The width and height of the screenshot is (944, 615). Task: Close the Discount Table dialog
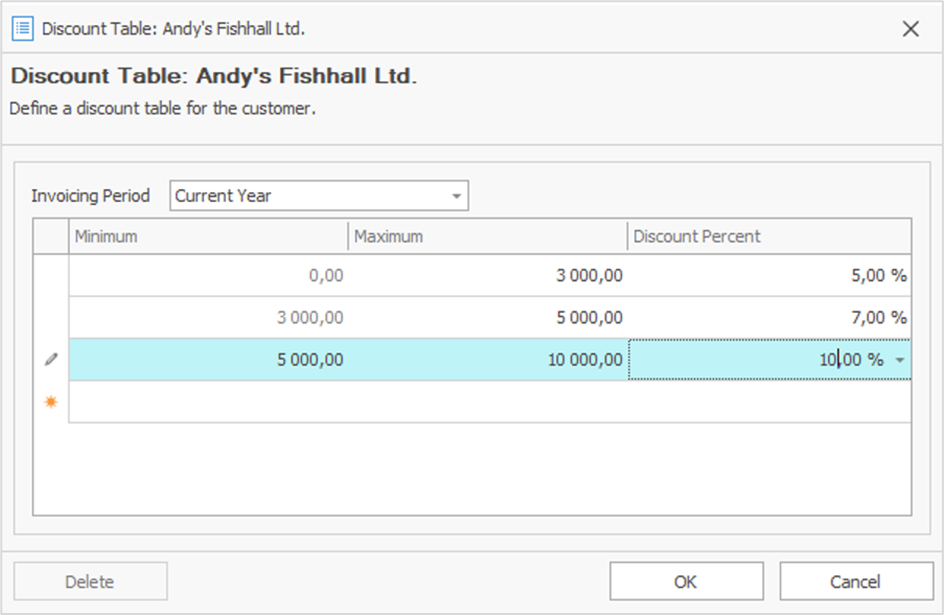click(910, 29)
